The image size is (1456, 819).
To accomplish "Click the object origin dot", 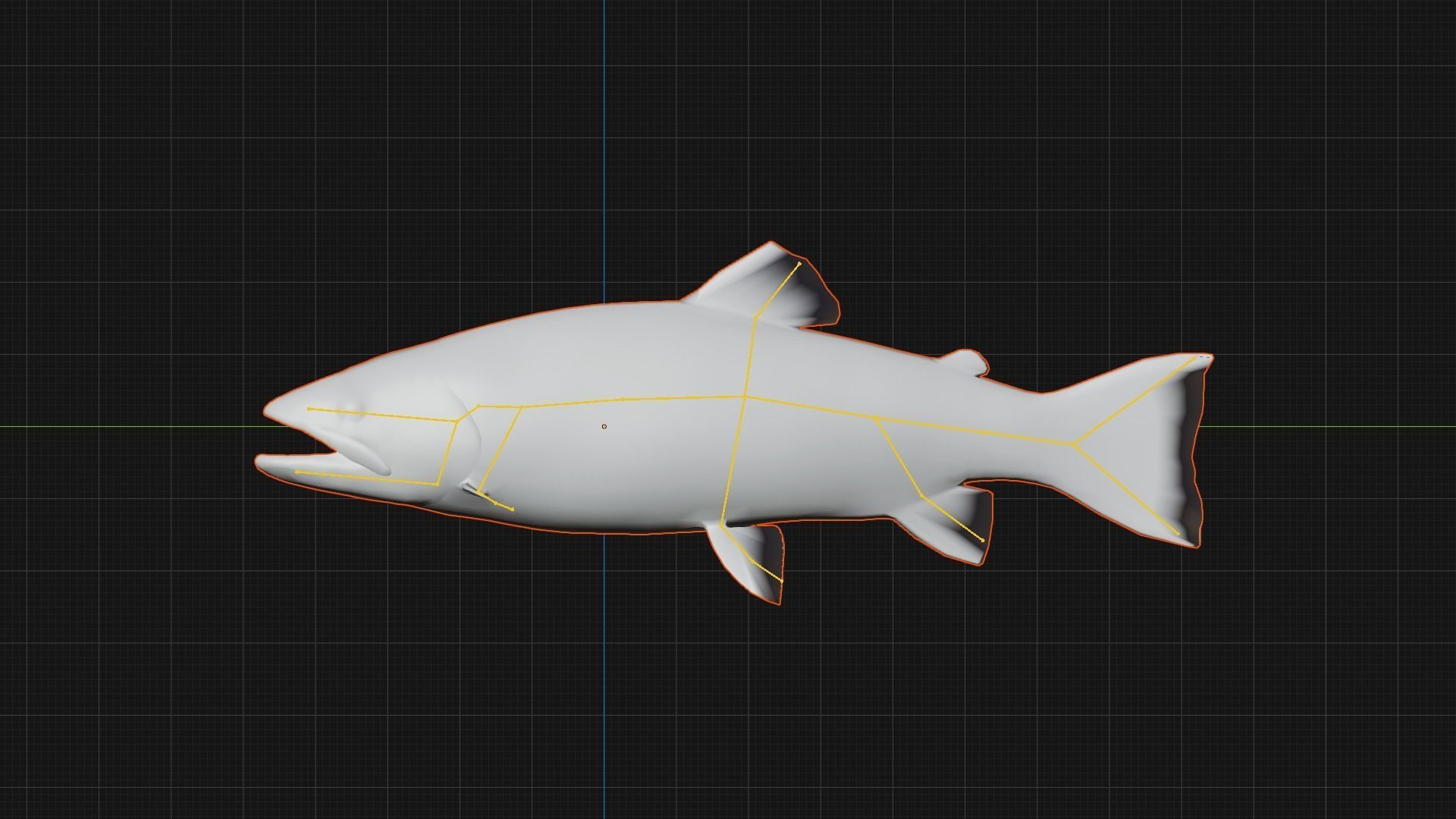I will [x=604, y=426].
